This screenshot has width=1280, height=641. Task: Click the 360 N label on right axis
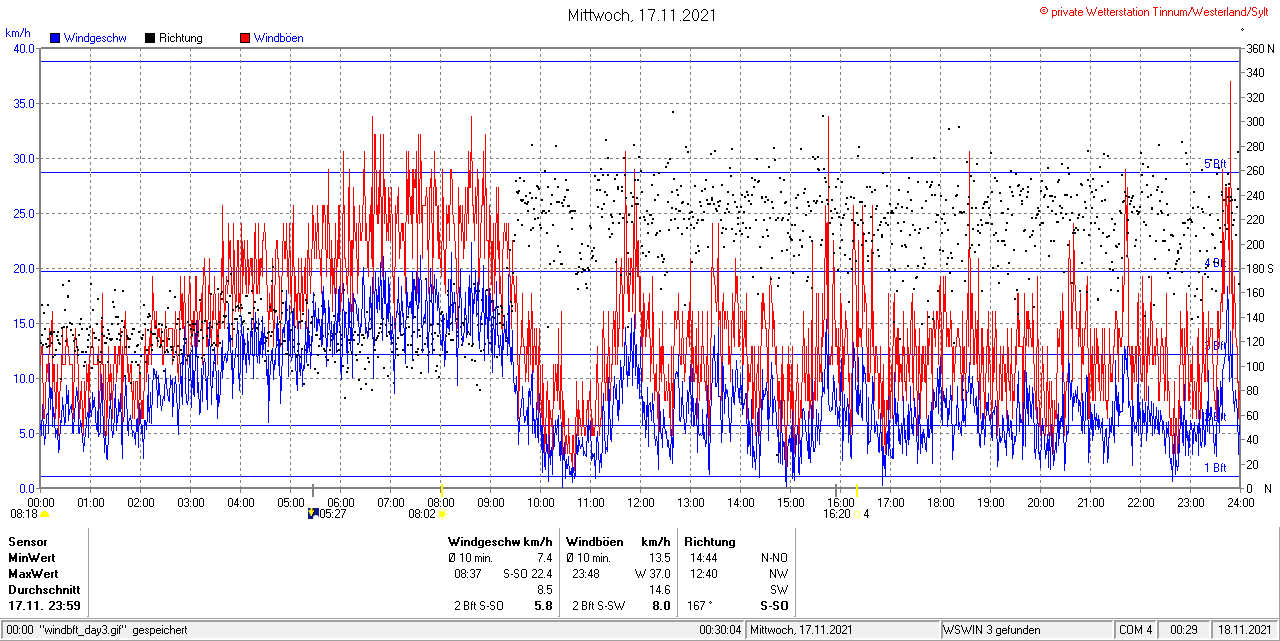click(1258, 48)
